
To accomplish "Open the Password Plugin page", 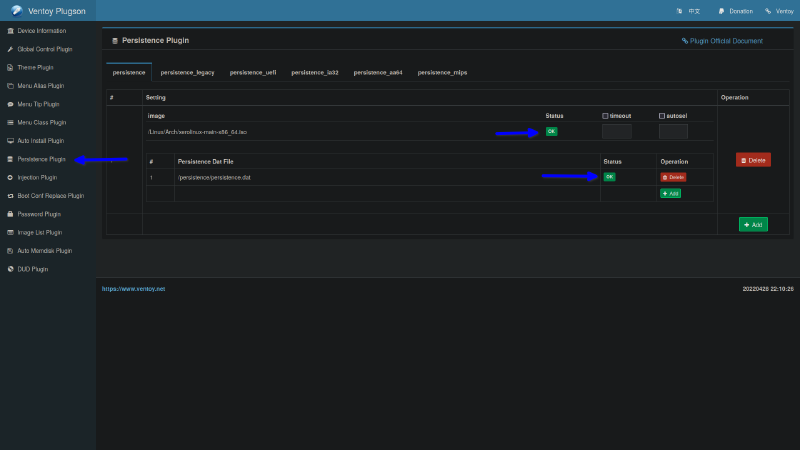I will 39,214.
